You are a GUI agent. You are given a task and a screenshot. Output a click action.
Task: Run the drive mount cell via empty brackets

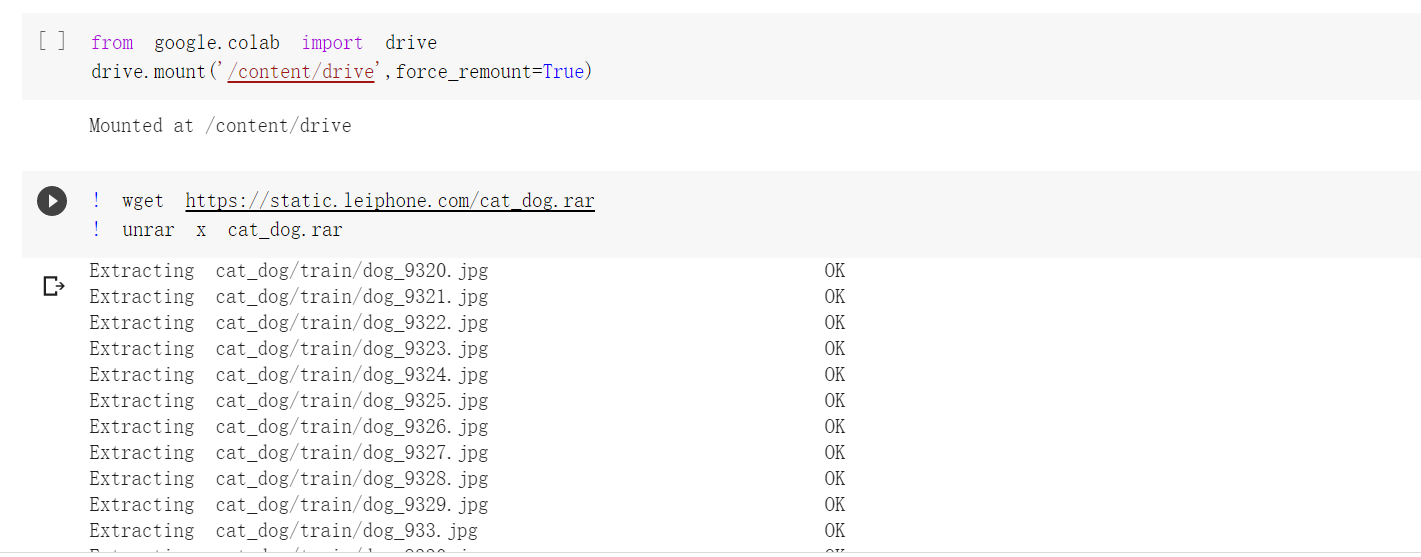pyautogui.click(x=52, y=41)
